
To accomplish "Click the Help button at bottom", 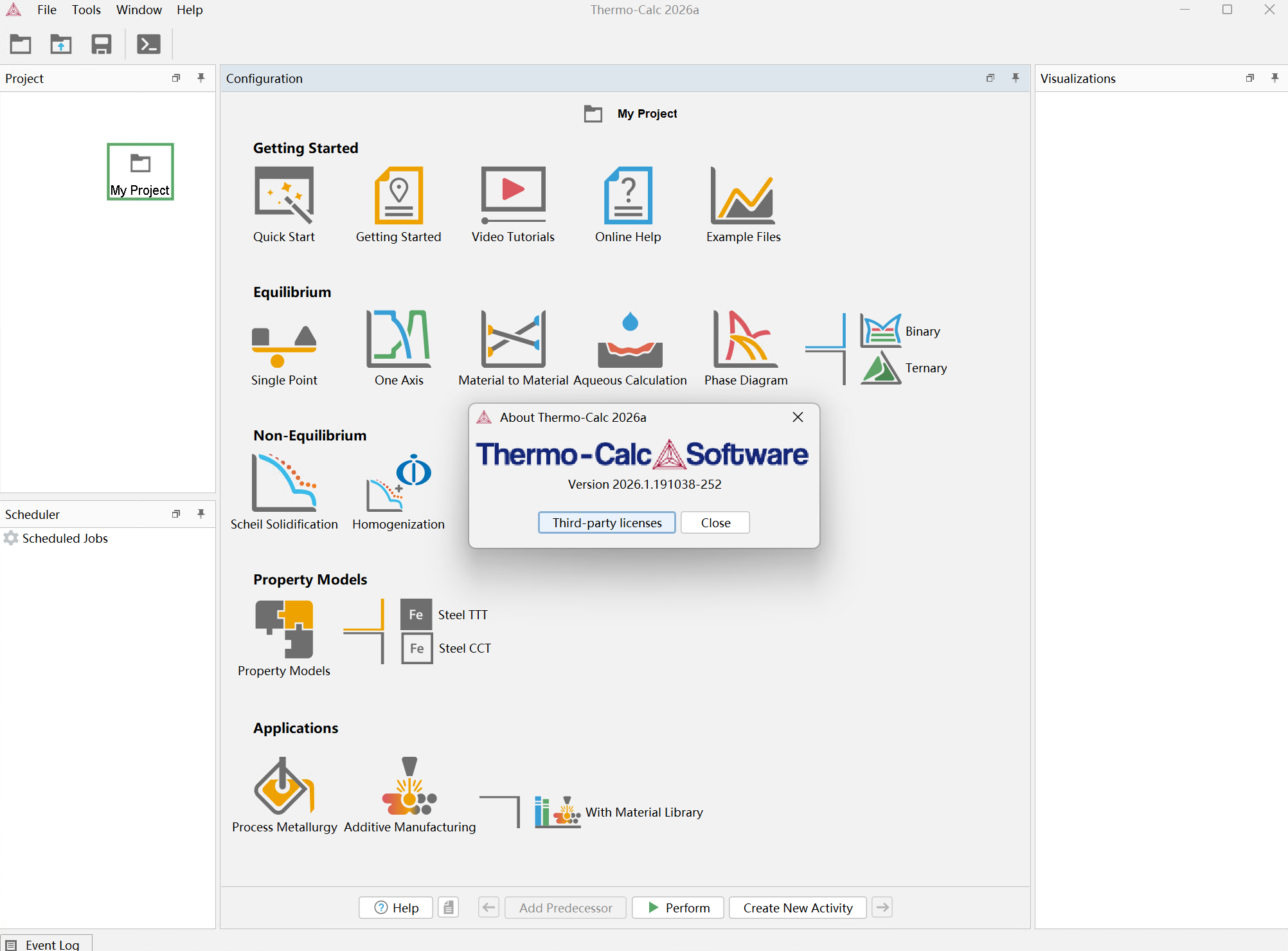I will click(396, 908).
